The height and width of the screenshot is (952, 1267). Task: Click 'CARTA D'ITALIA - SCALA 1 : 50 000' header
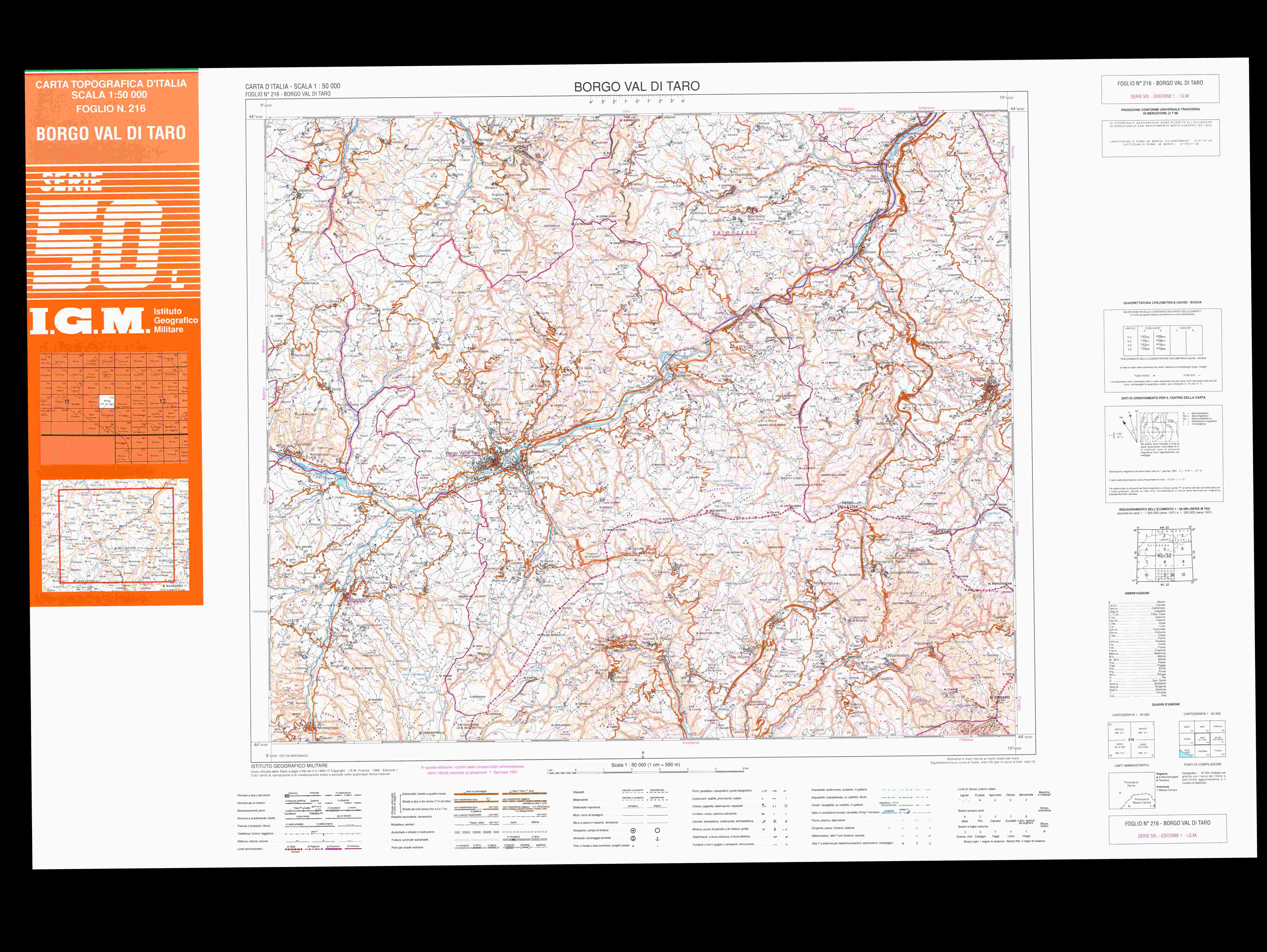(x=293, y=86)
